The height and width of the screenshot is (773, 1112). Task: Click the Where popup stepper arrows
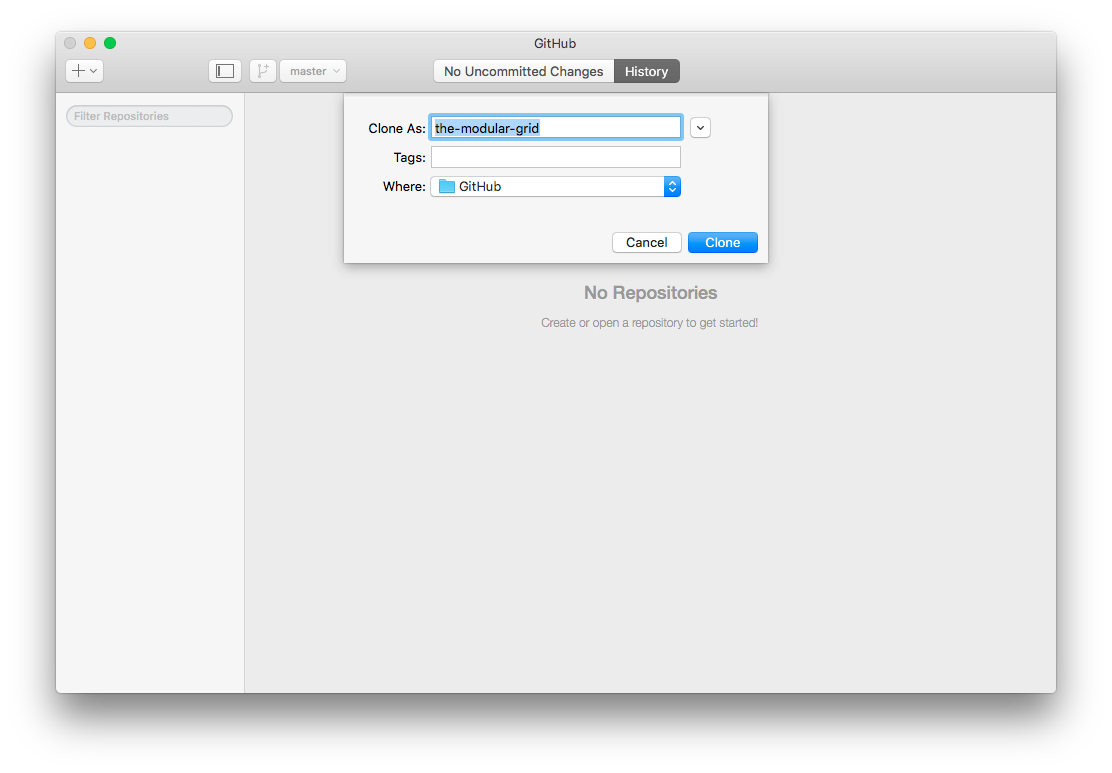[x=672, y=187]
